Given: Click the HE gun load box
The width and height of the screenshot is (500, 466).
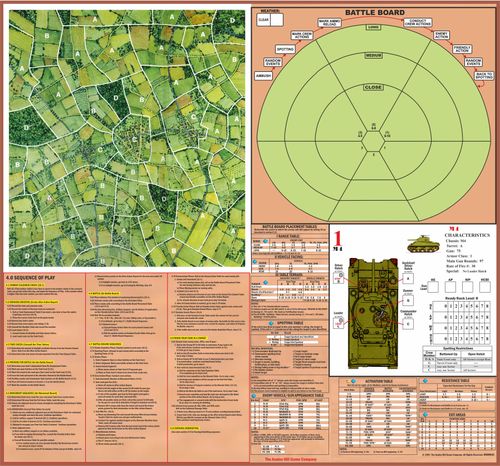Looking at the screenshot, I should point(433,287).
